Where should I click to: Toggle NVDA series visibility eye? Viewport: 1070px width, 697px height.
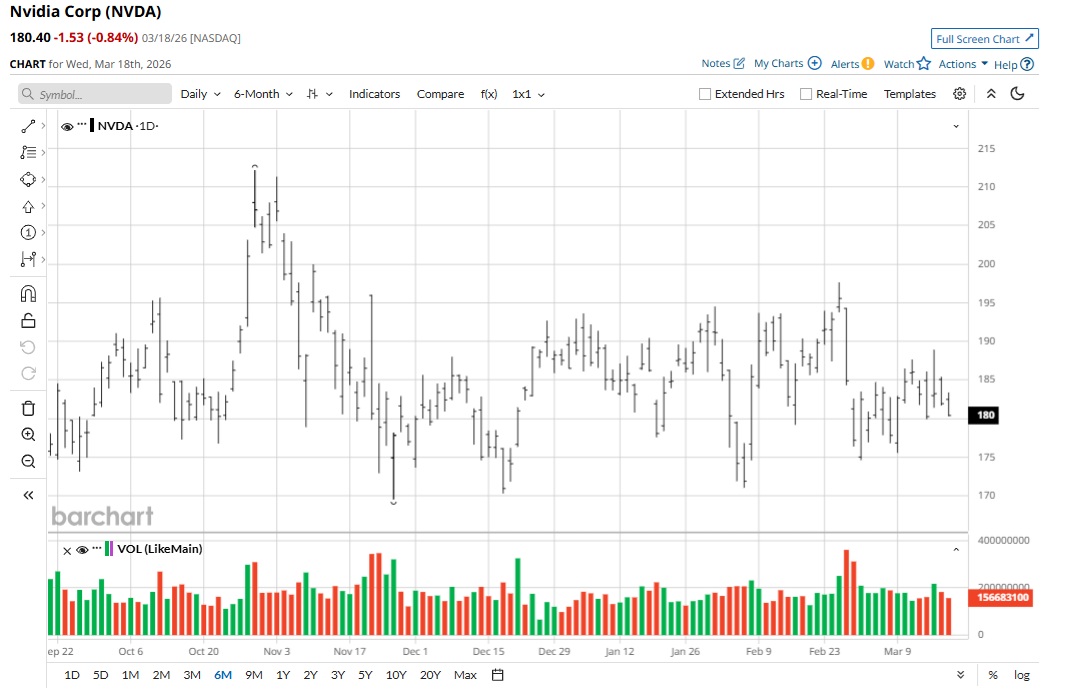tap(67, 126)
